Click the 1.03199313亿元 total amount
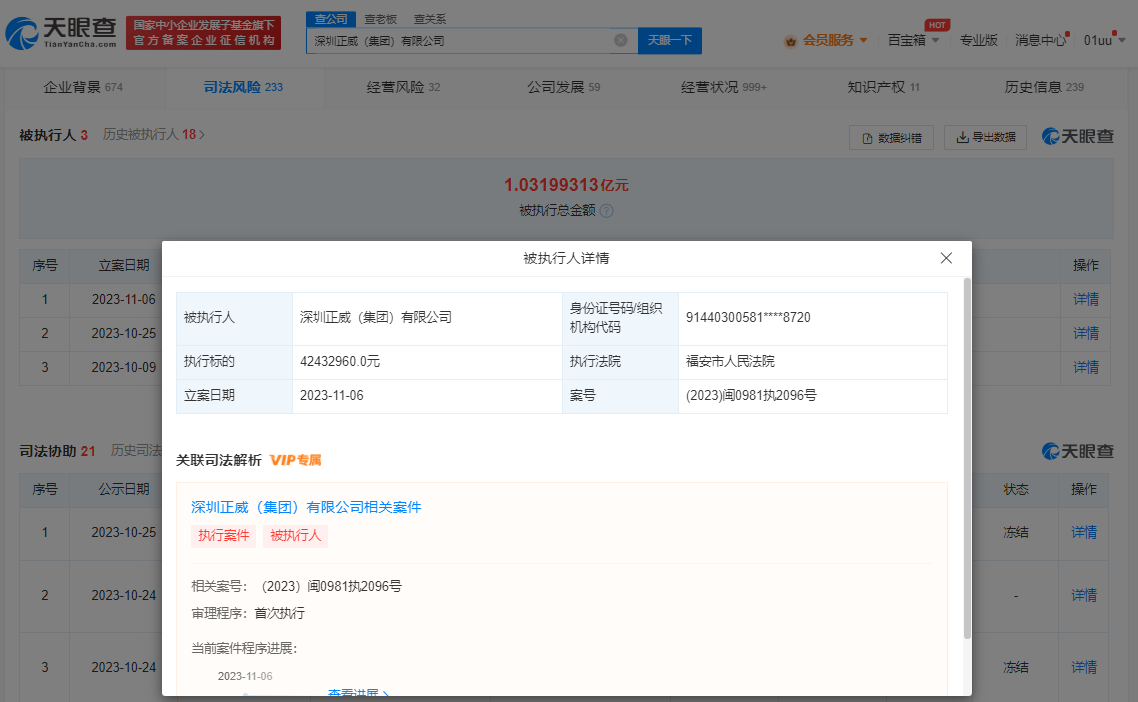This screenshot has height=702, width=1138. [566, 185]
